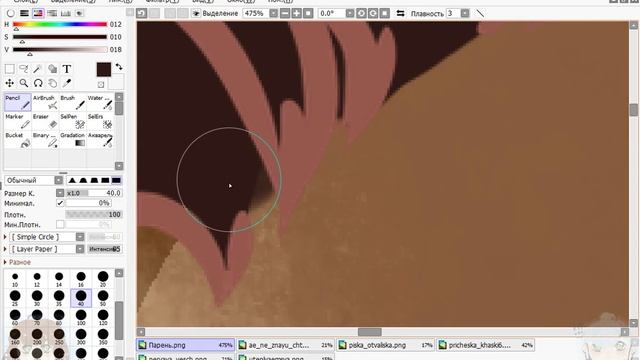Adjust the Saturation slider

click(60, 37)
